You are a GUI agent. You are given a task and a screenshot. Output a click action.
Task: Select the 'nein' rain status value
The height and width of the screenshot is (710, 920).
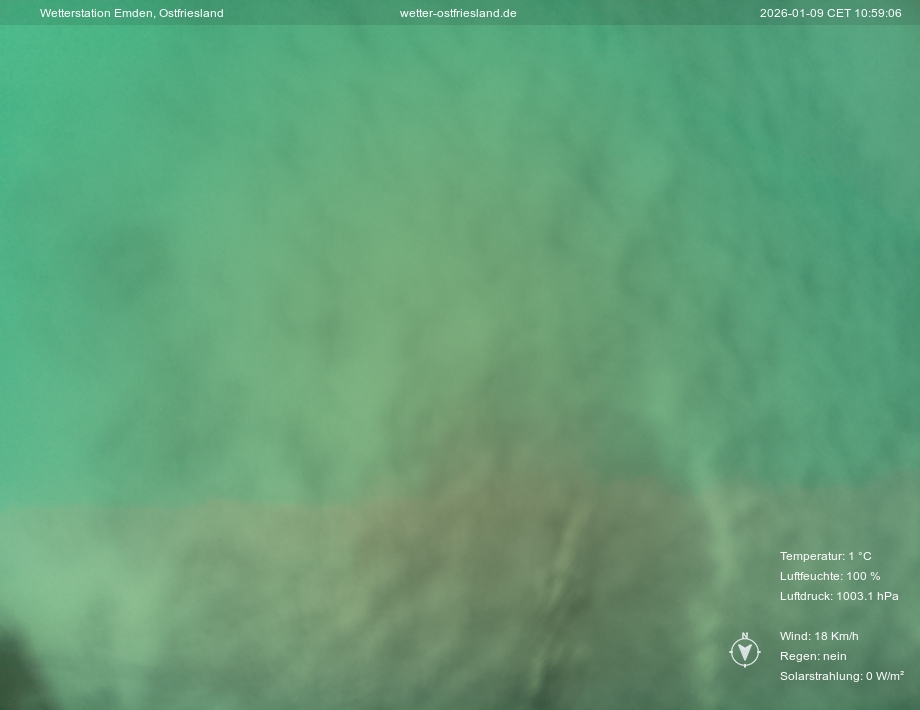pos(834,656)
